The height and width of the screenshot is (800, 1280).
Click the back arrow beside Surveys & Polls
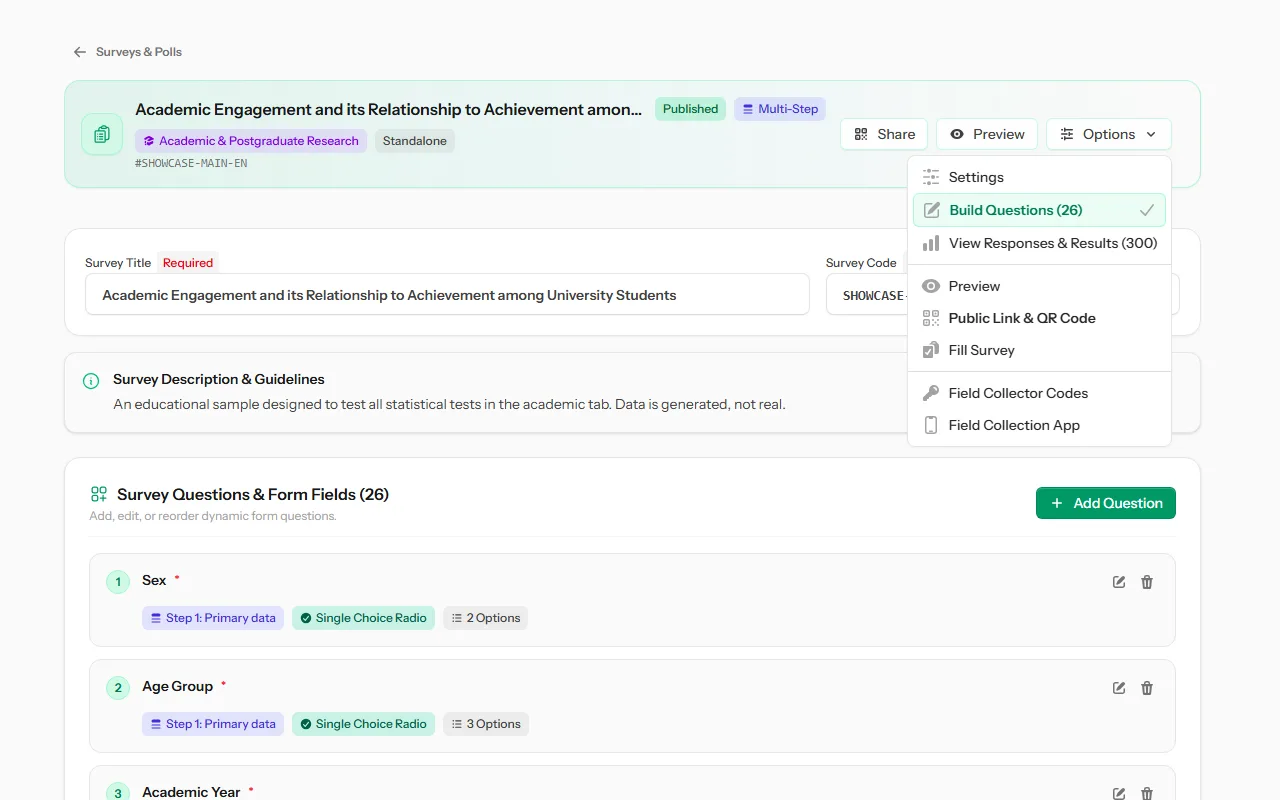click(x=80, y=52)
